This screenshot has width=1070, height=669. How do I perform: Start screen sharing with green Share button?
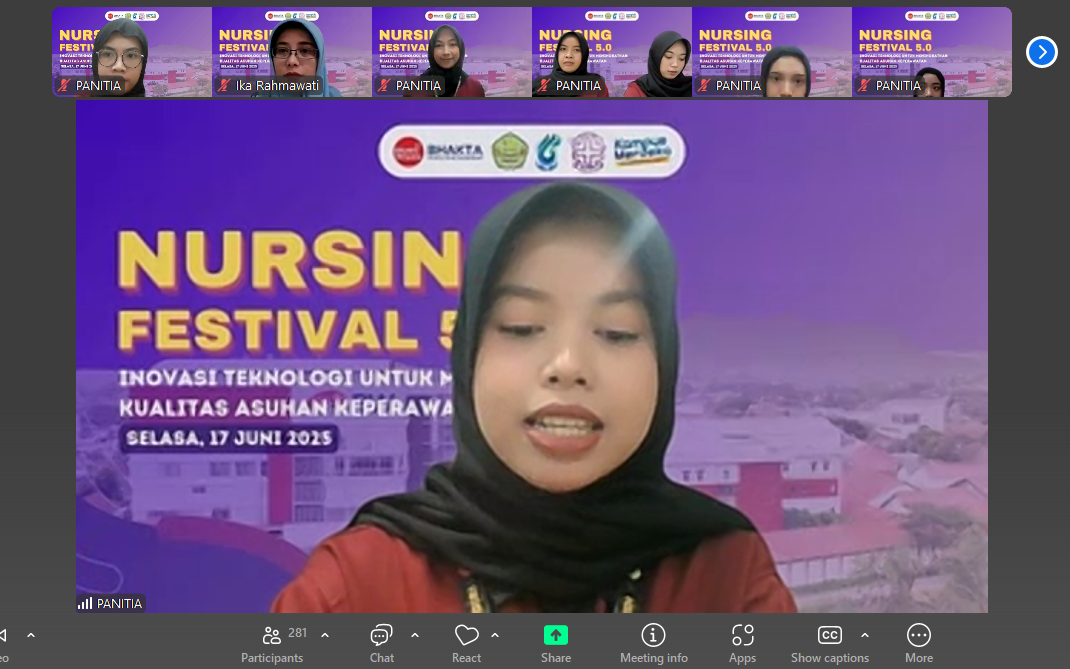coord(556,643)
